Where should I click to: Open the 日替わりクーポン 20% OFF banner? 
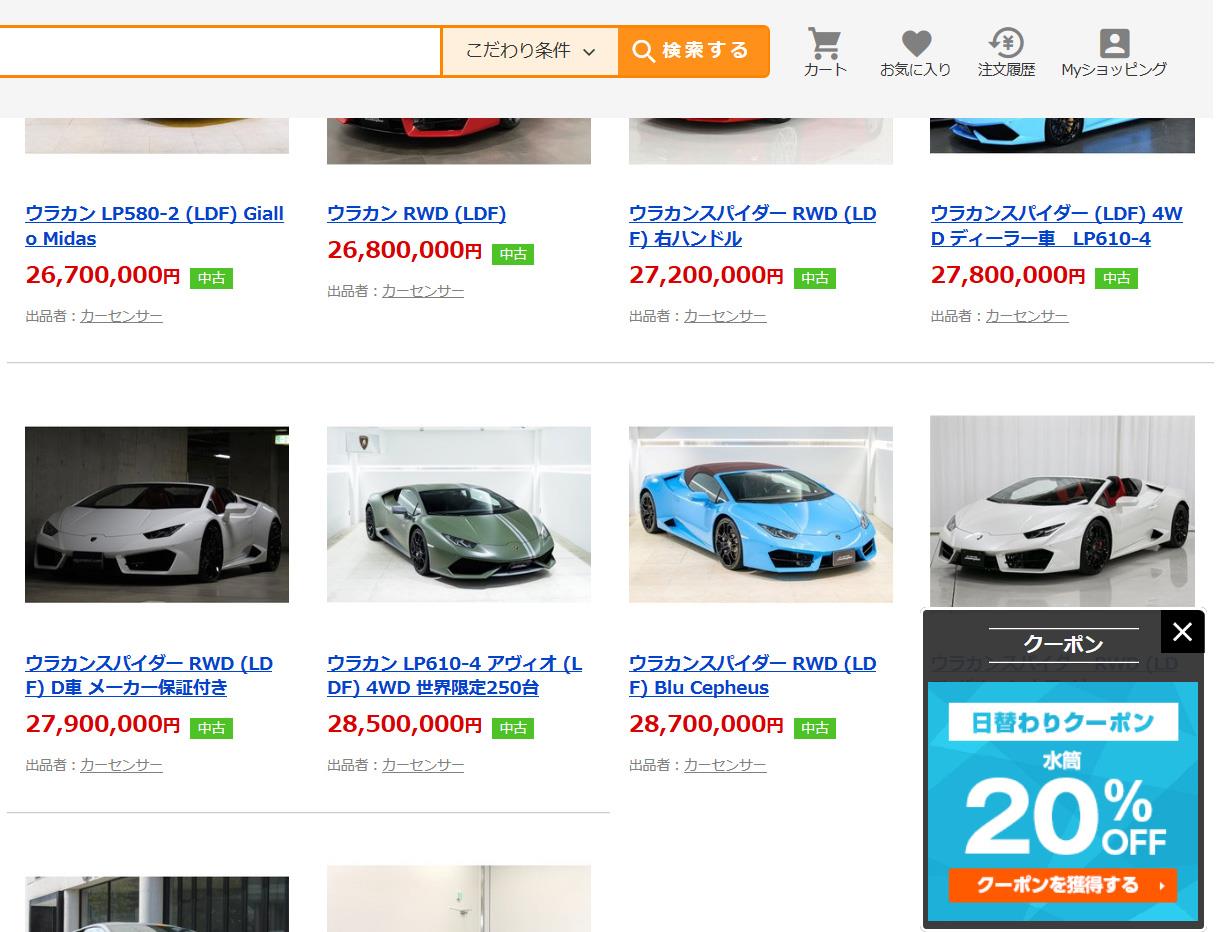1062,801
